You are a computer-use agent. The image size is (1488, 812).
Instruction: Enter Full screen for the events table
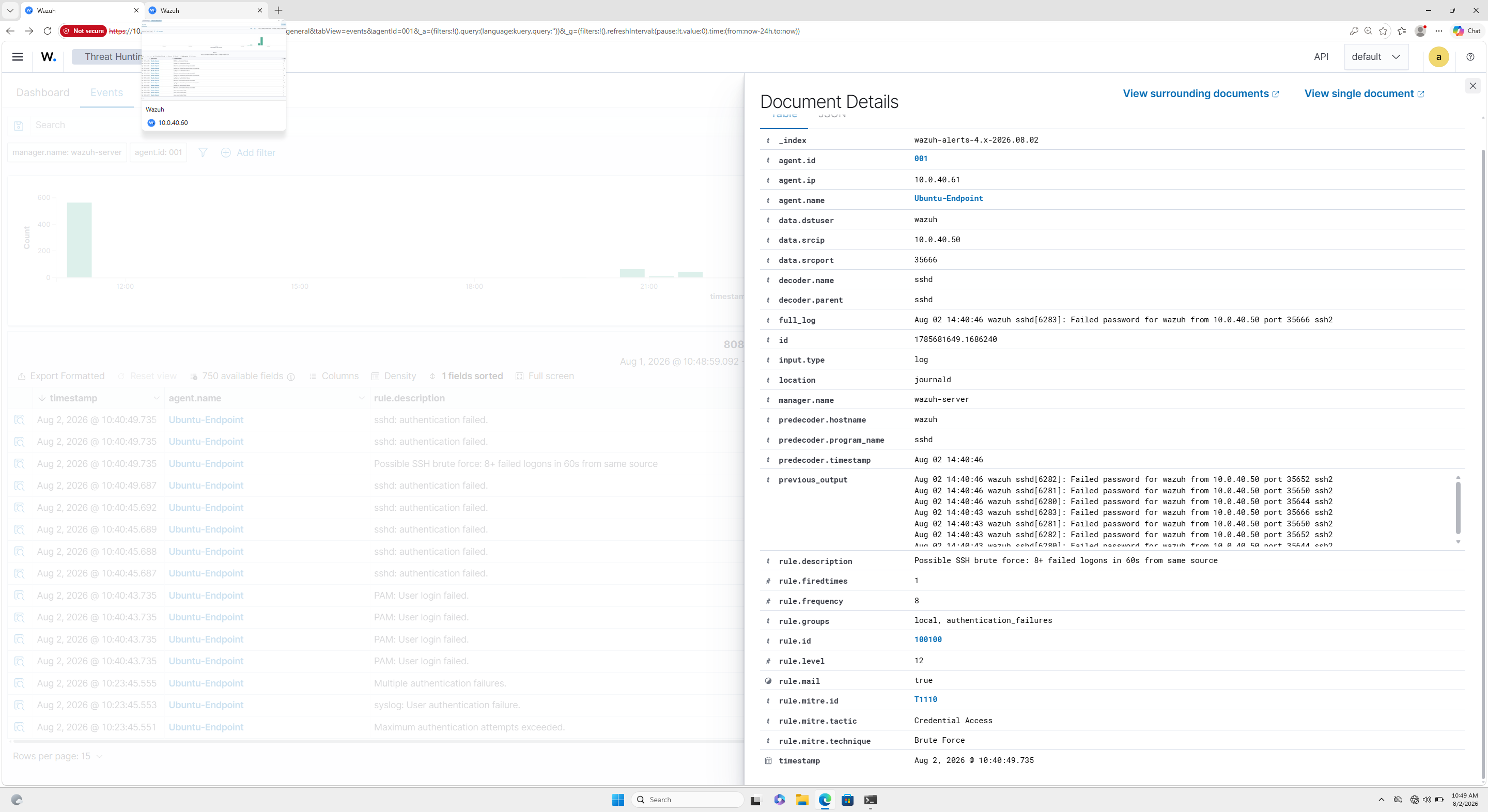pyautogui.click(x=545, y=376)
